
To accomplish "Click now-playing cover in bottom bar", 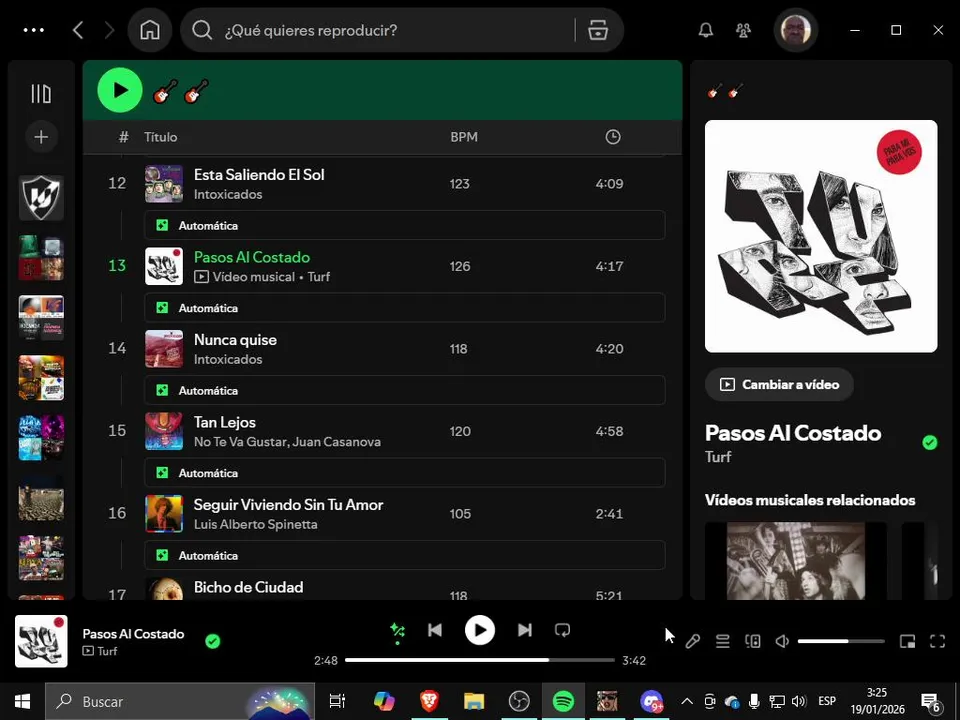I will coord(41,641).
